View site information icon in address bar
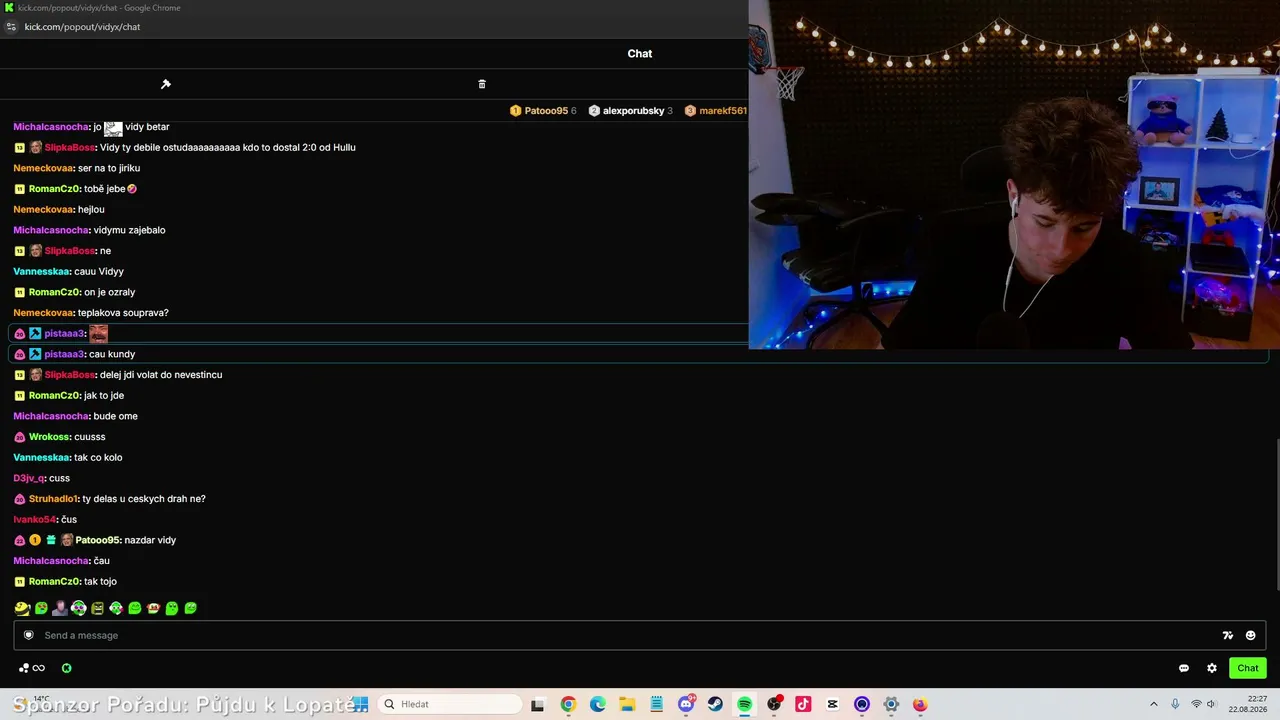This screenshot has width=1280, height=720. pyautogui.click(x=11, y=27)
